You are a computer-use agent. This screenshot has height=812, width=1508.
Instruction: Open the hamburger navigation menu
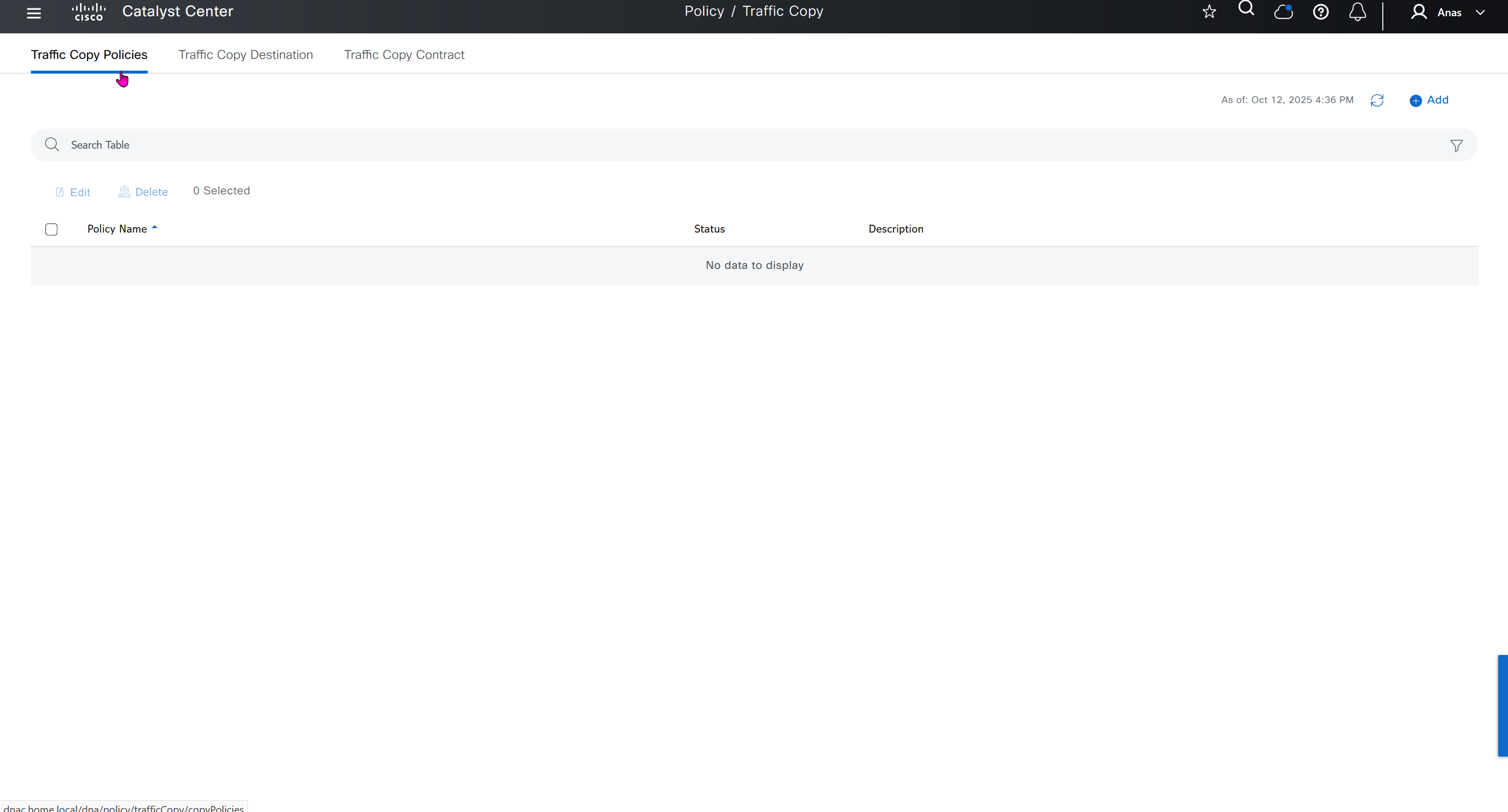[x=34, y=13]
